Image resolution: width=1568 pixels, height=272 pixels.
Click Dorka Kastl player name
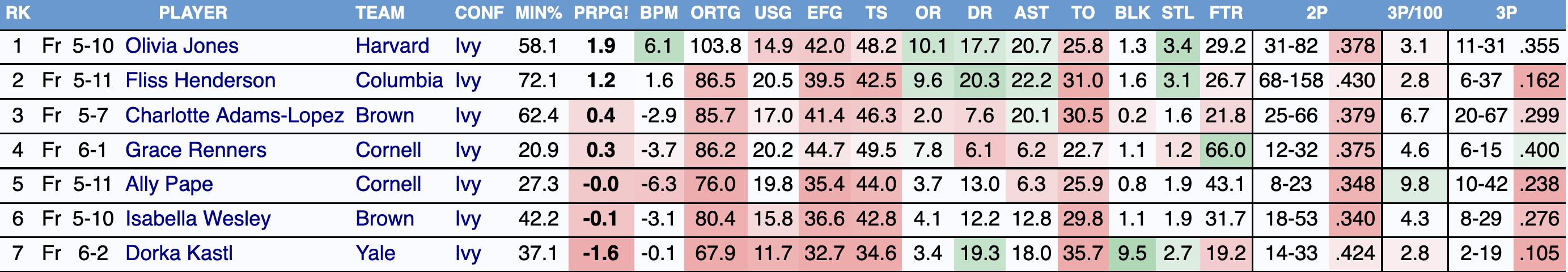179,254
